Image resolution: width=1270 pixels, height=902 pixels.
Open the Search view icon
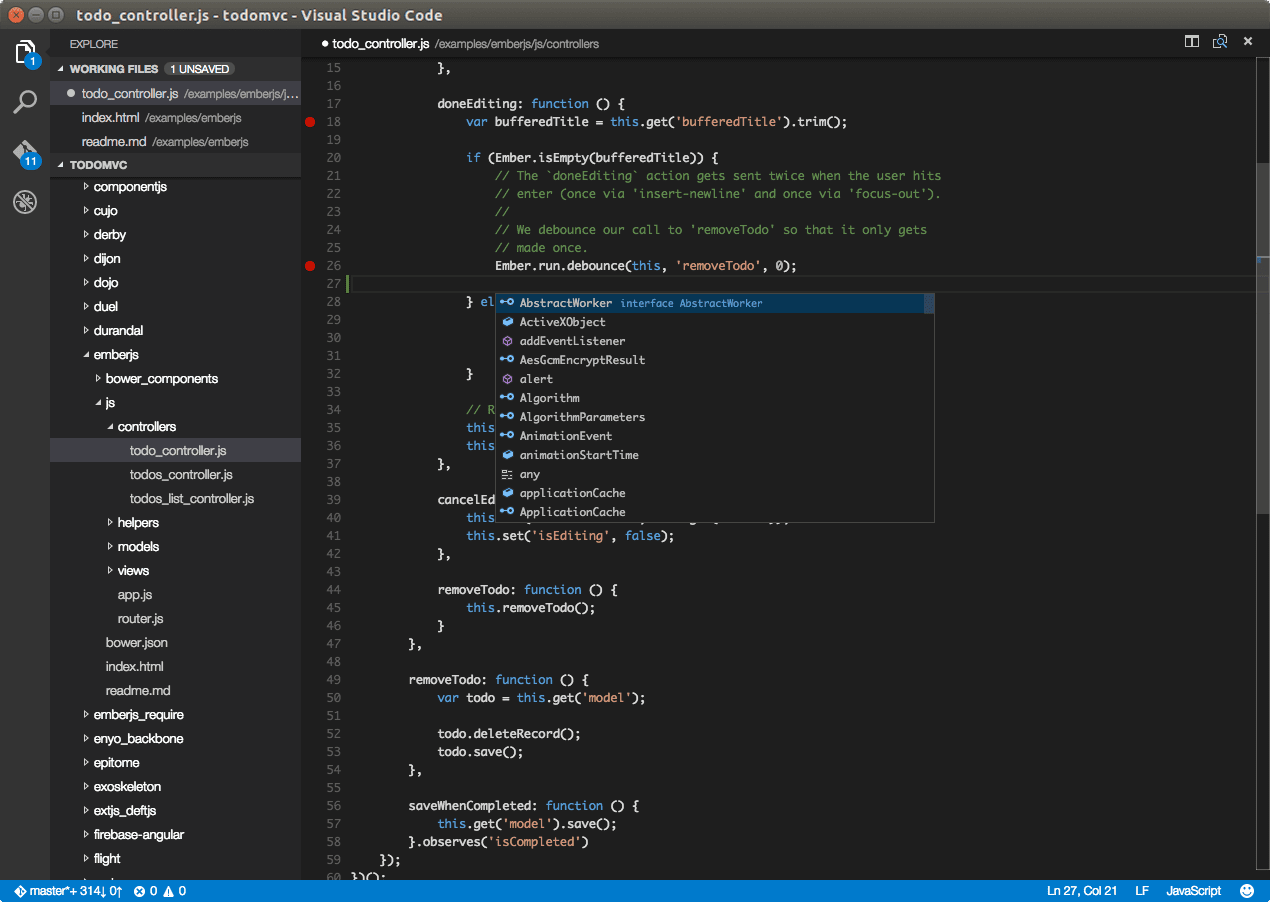coord(25,102)
